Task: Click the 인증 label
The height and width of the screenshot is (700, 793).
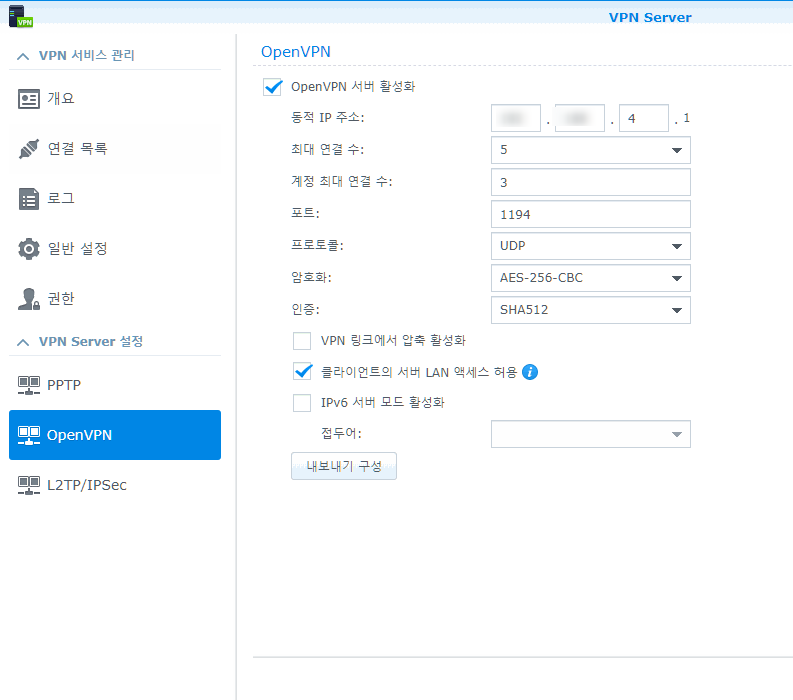Action: click(x=305, y=309)
